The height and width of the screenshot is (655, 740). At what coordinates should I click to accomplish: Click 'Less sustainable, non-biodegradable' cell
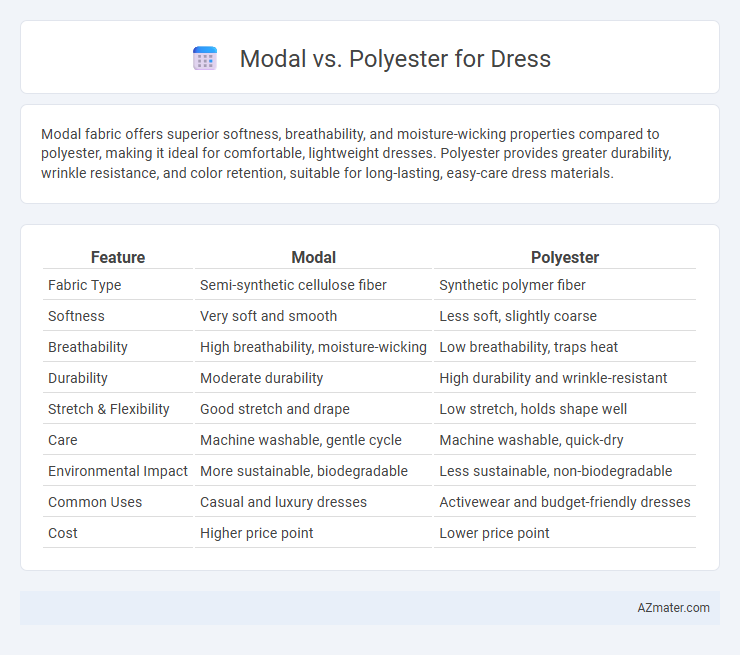555,471
